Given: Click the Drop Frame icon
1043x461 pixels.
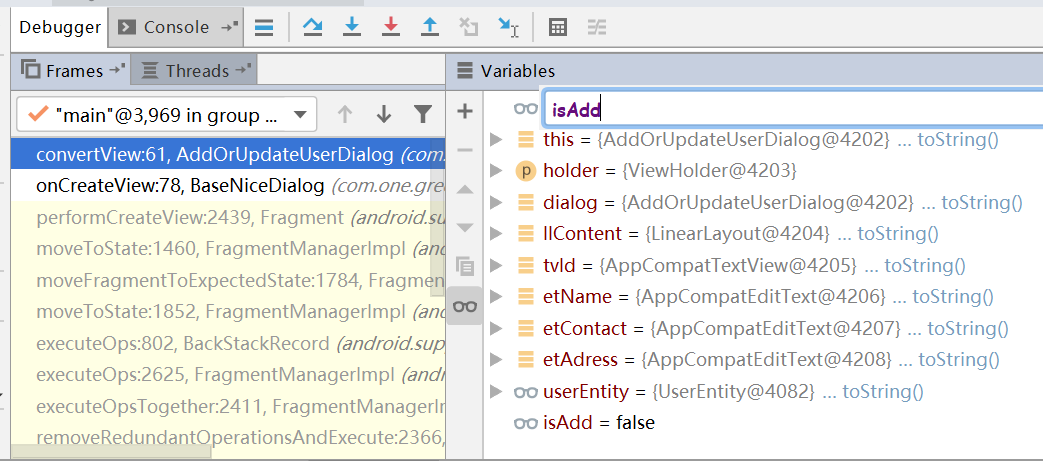Looking at the screenshot, I should 469,27.
